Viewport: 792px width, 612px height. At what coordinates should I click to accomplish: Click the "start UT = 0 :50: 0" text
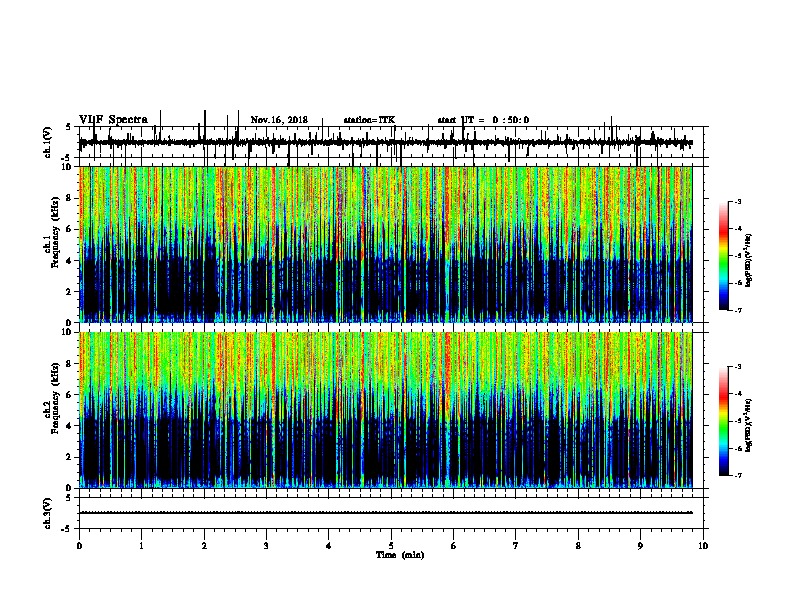(x=483, y=120)
